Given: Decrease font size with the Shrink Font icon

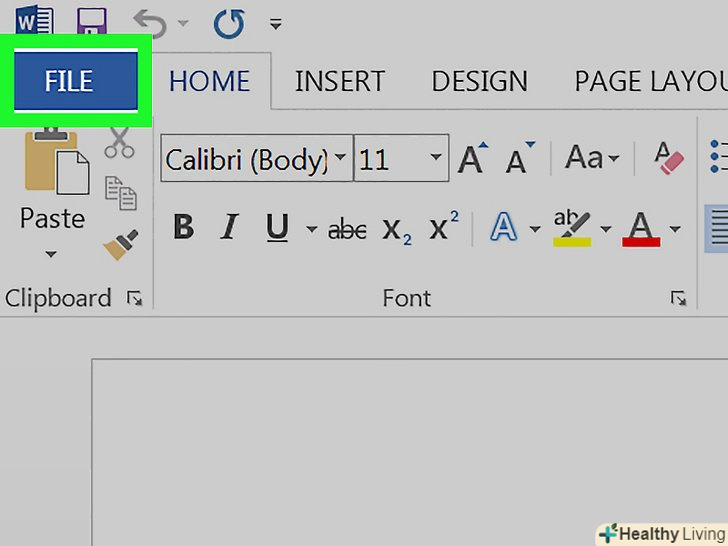Looking at the screenshot, I should pyautogui.click(x=520, y=158).
